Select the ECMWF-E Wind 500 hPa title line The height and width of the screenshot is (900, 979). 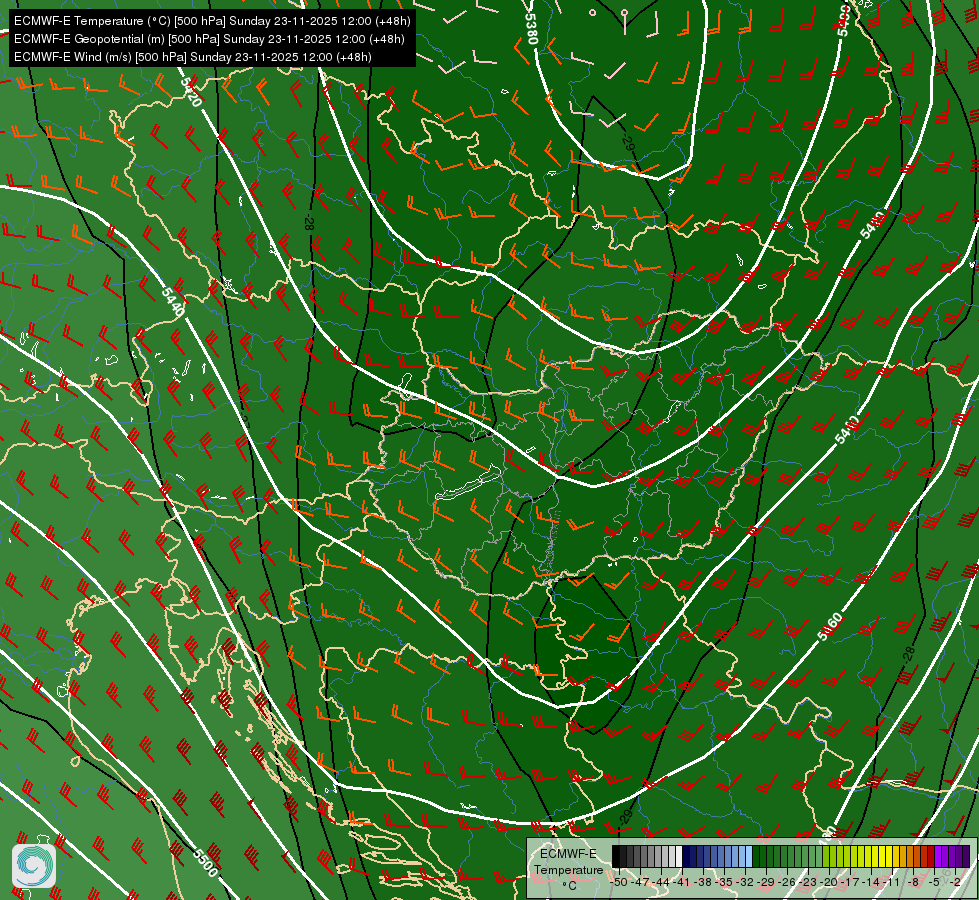click(193, 57)
